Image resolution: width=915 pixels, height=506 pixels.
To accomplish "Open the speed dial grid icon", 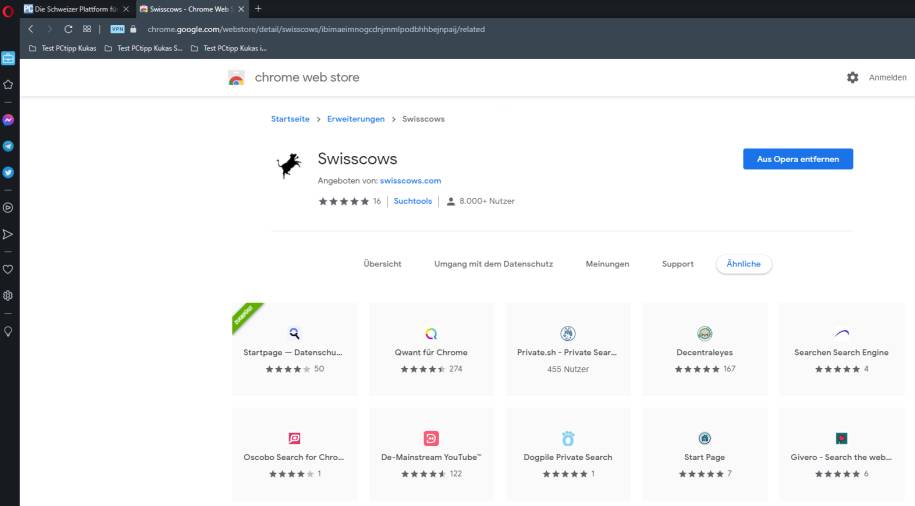I will [x=87, y=29].
